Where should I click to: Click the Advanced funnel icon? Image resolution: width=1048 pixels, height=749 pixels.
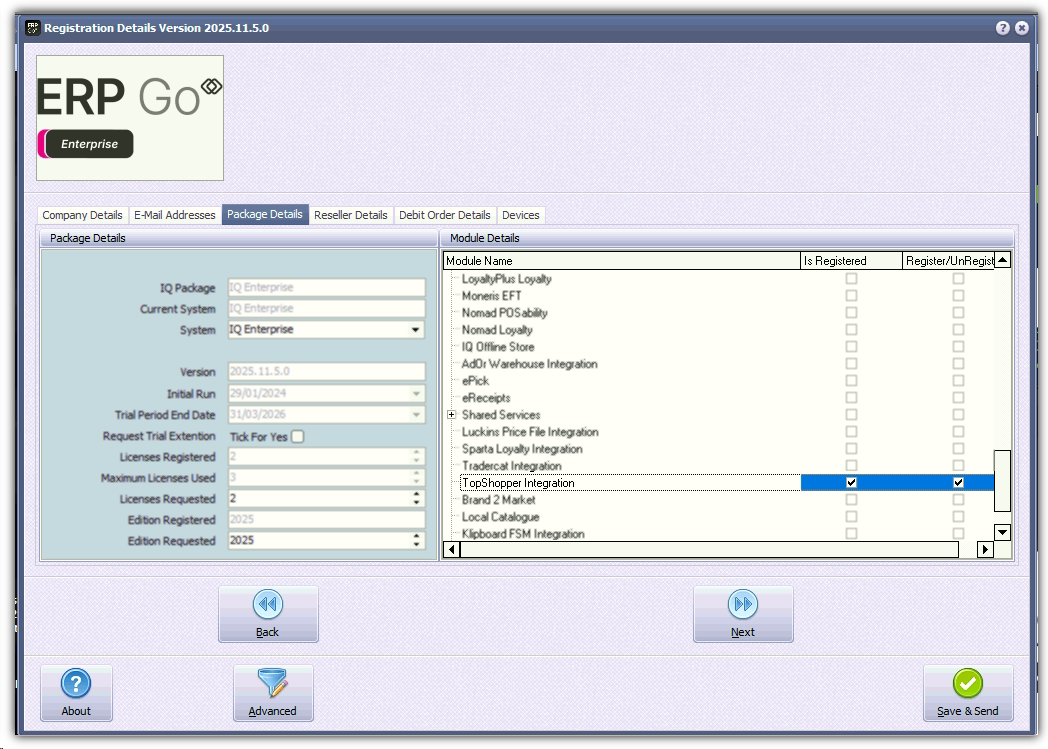coord(272,684)
